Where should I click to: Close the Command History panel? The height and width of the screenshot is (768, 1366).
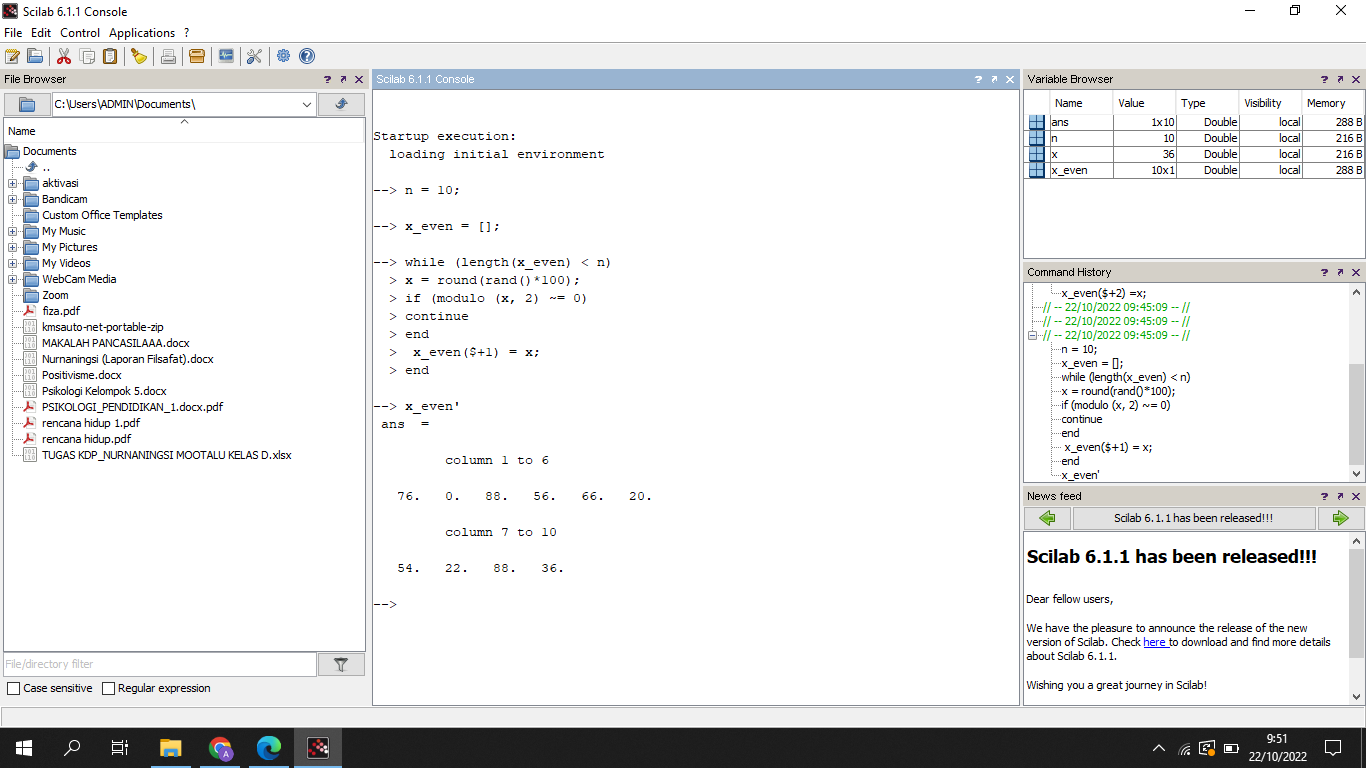coord(1356,272)
